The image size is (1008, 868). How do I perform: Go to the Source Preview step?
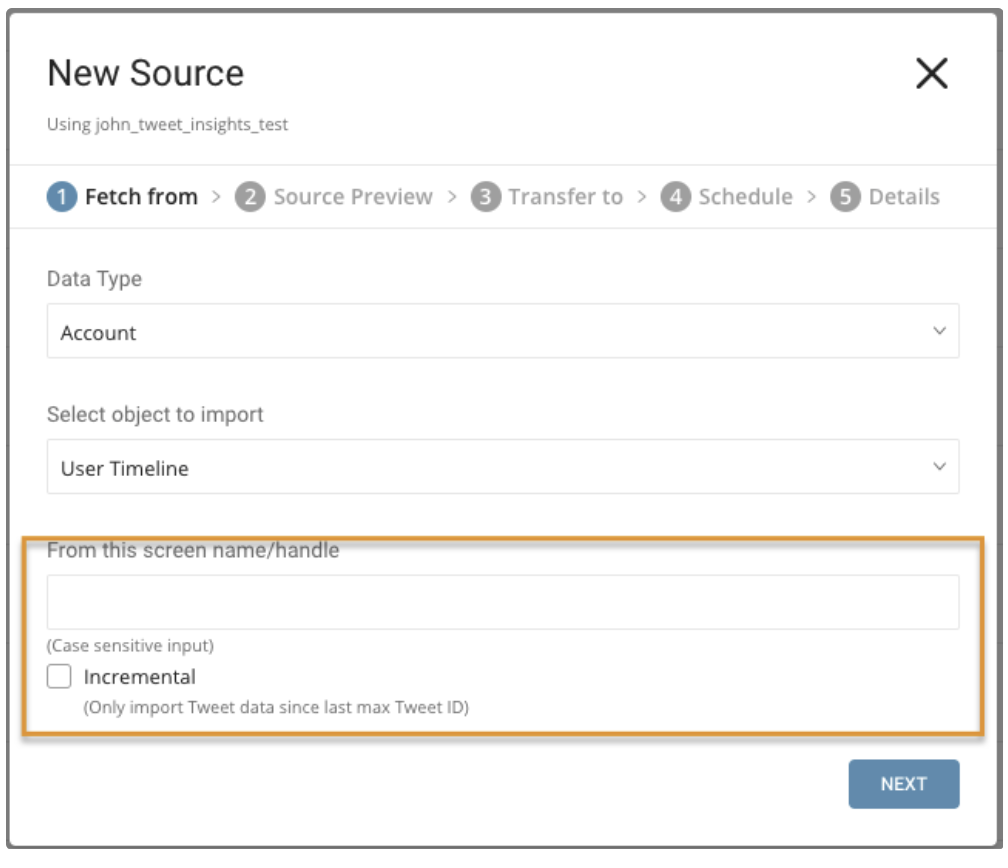353,197
